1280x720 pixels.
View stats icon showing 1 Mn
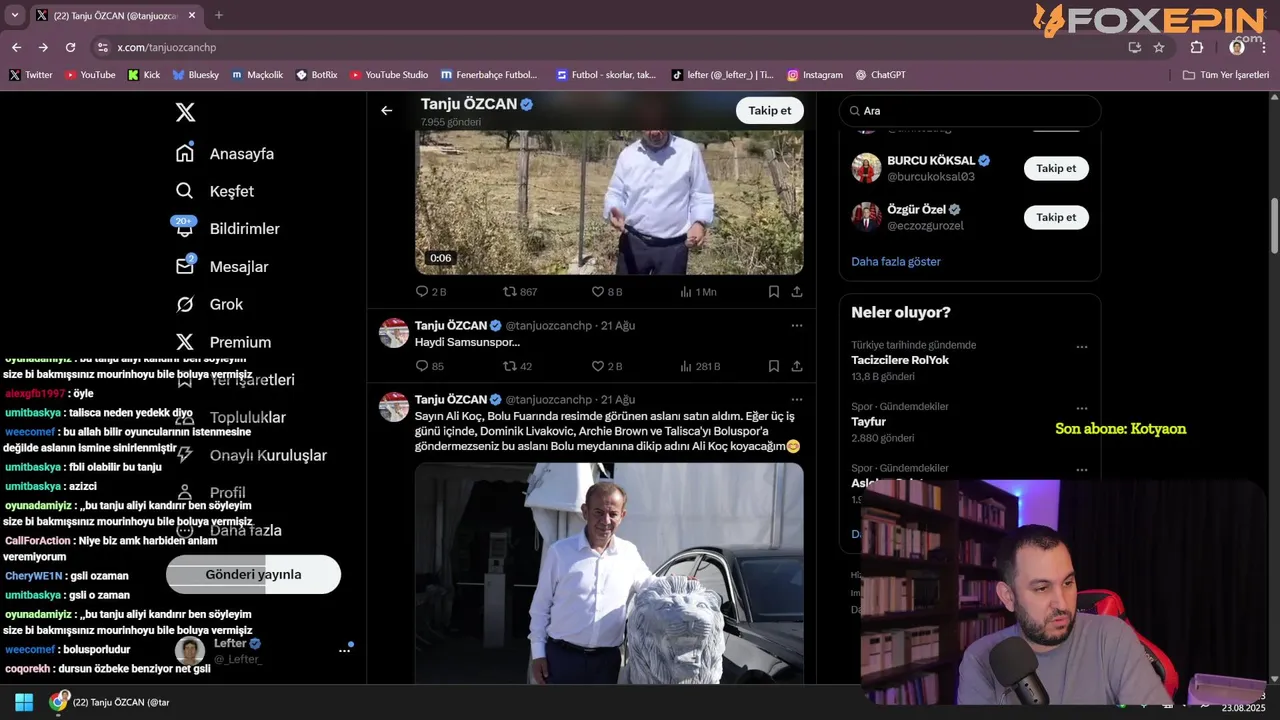(686, 292)
